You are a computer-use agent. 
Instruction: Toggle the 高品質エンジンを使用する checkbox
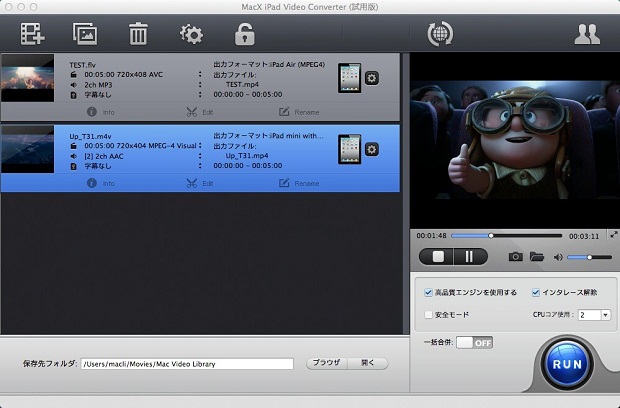point(428,293)
